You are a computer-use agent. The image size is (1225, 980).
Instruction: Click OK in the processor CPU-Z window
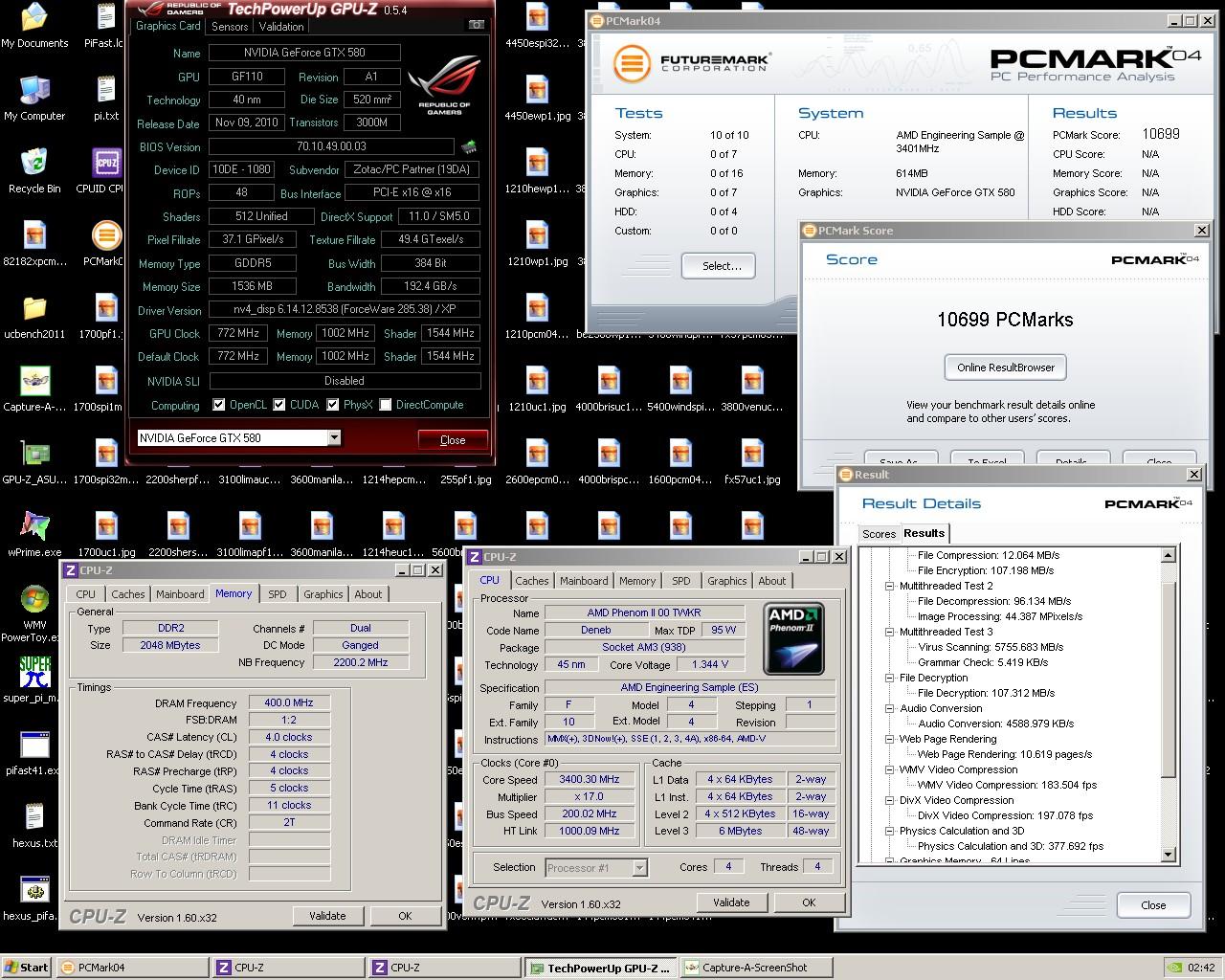(809, 902)
